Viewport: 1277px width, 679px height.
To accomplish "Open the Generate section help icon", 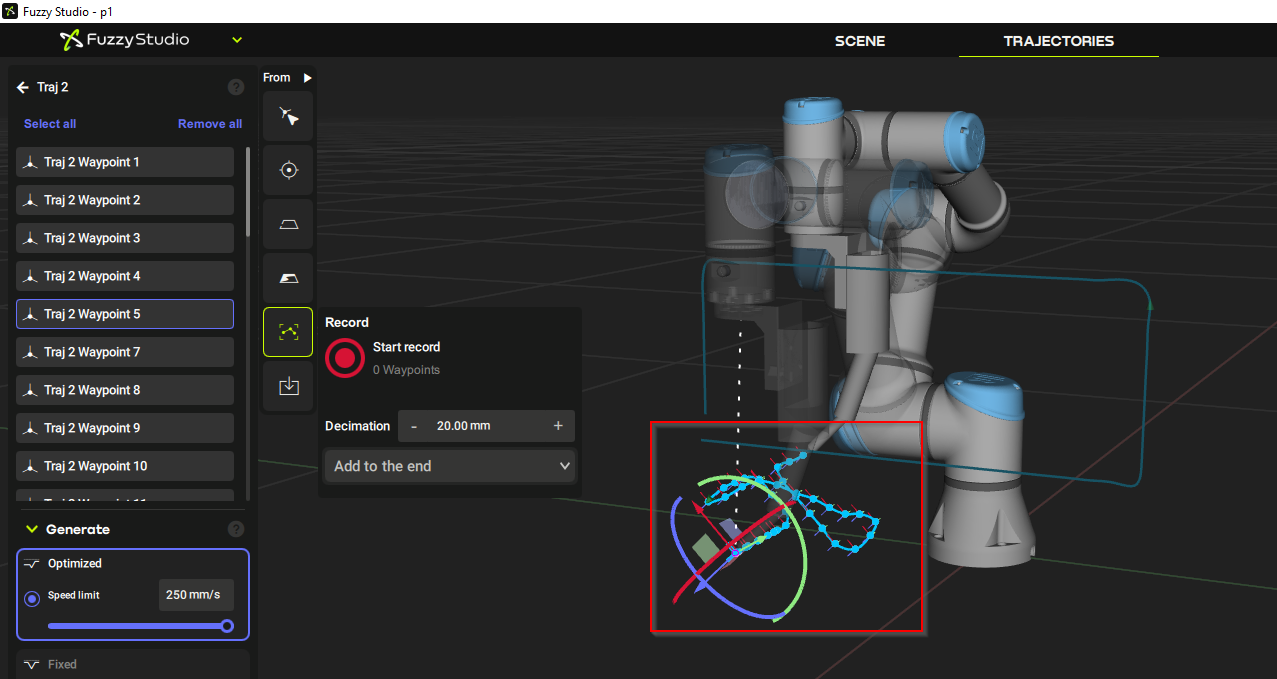I will (x=235, y=529).
